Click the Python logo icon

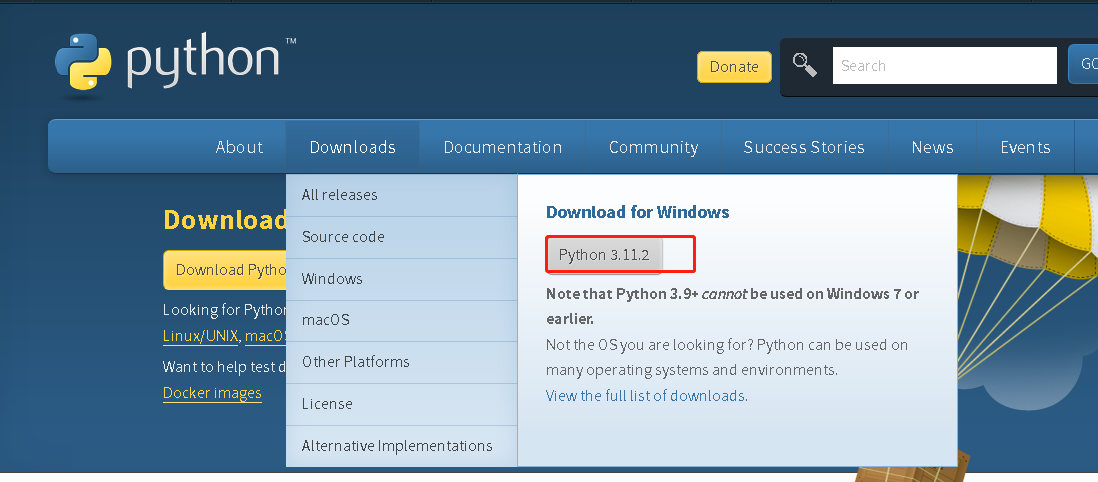point(84,65)
